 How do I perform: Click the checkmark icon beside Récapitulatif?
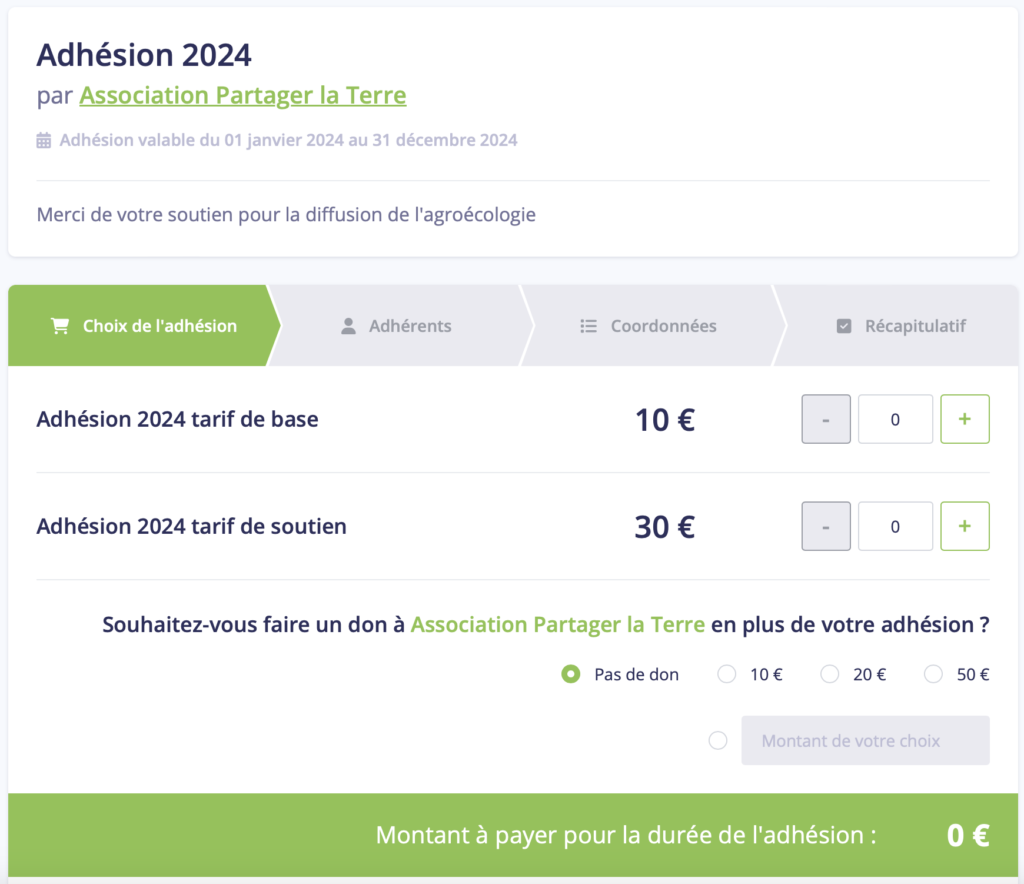pos(844,326)
